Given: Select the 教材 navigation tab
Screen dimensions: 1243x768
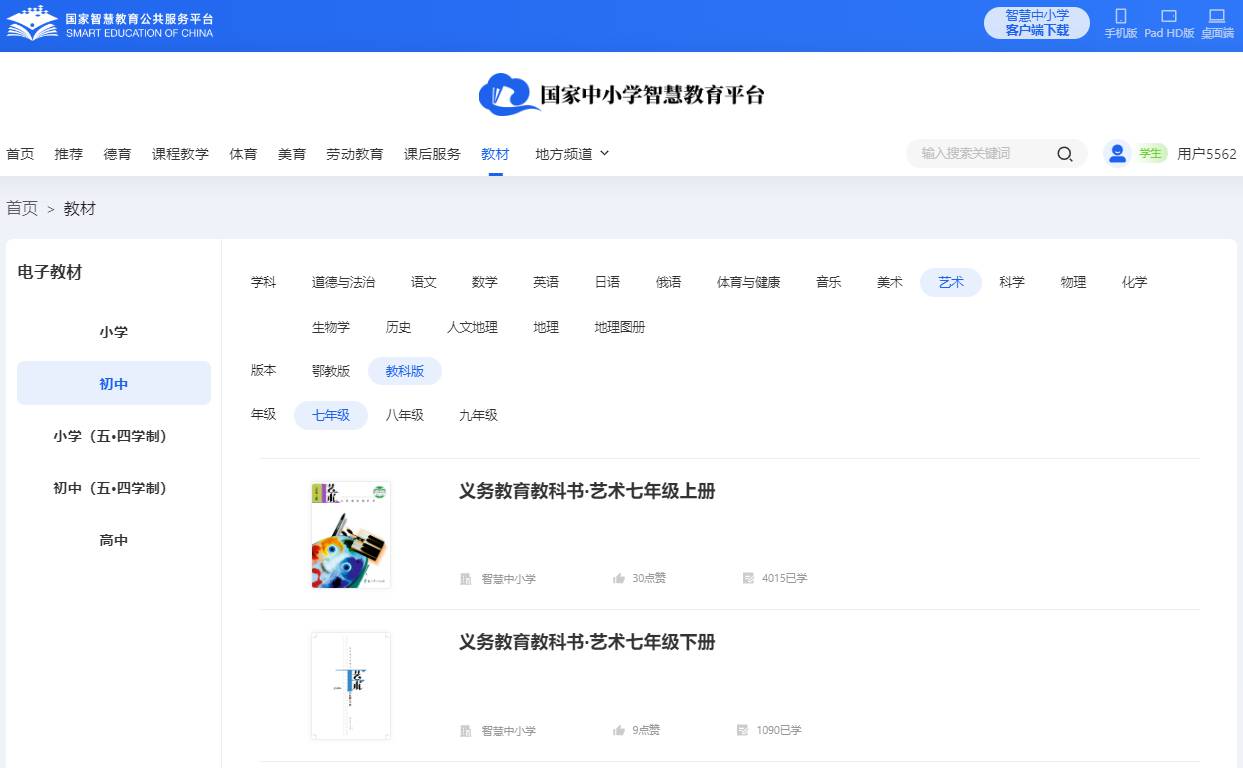Looking at the screenshot, I should 495,154.
